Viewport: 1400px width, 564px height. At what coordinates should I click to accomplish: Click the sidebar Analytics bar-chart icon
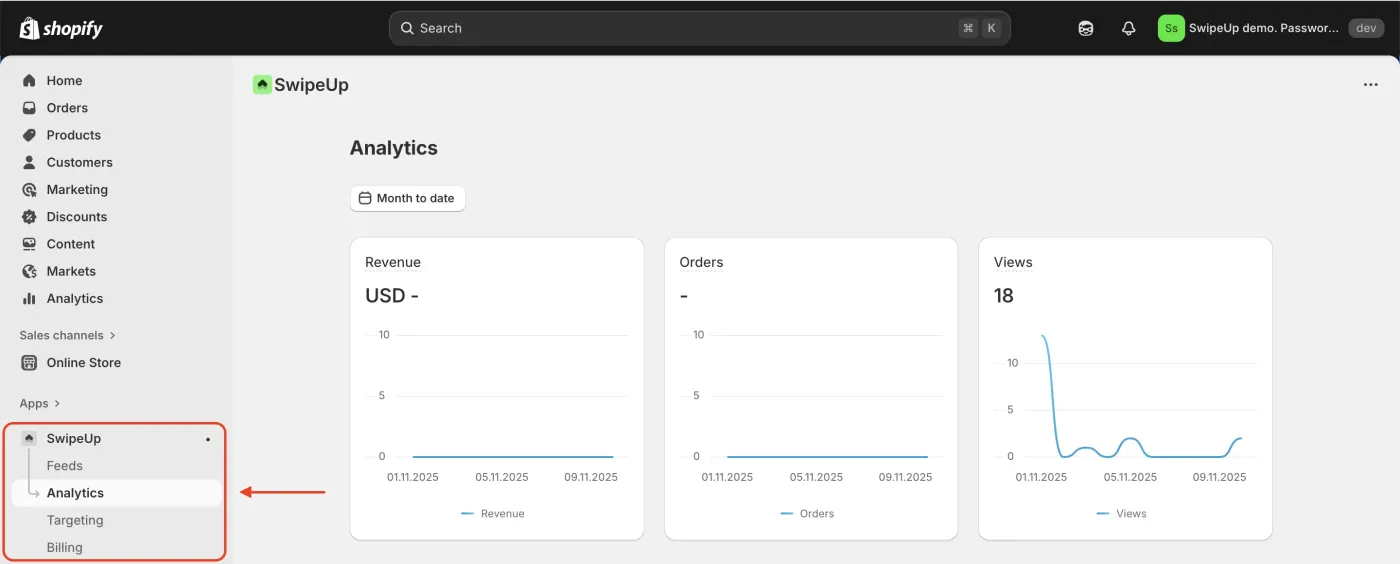pyautogui.click(x=29, y=298)
